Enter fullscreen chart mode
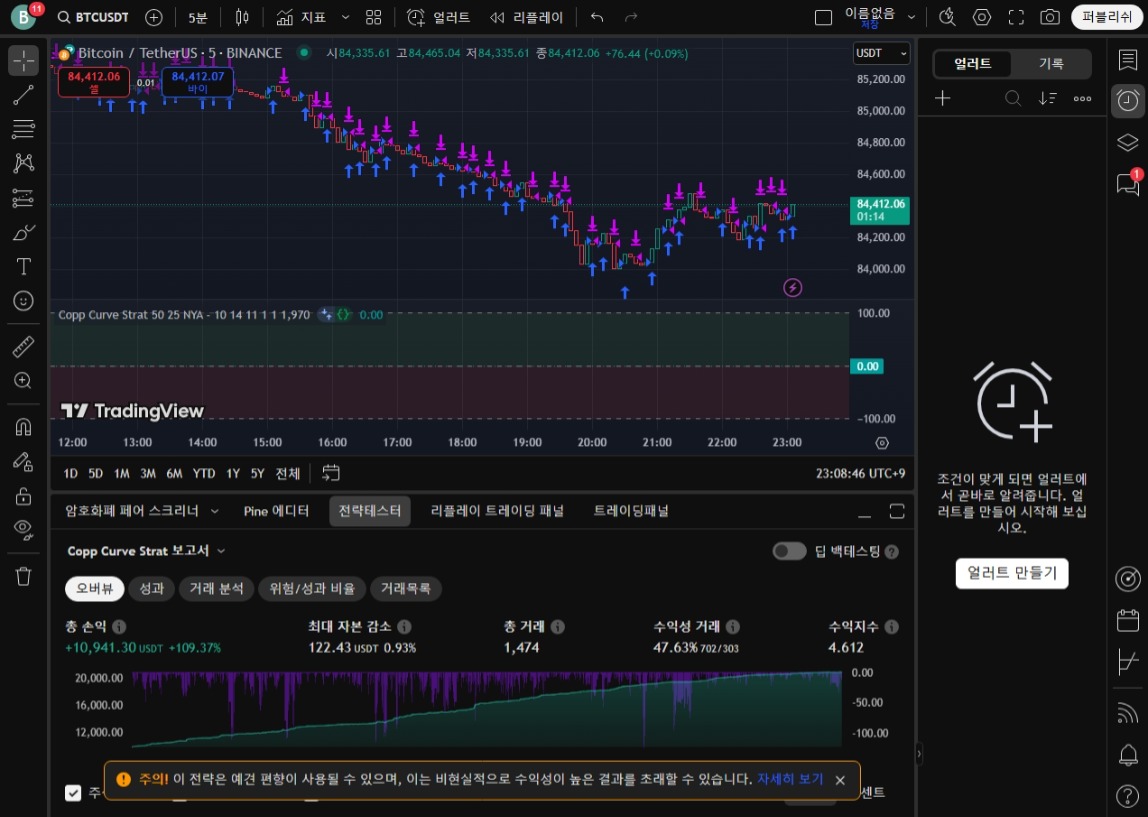Viewport: 1148px width, 817px height. [1016, 18]
